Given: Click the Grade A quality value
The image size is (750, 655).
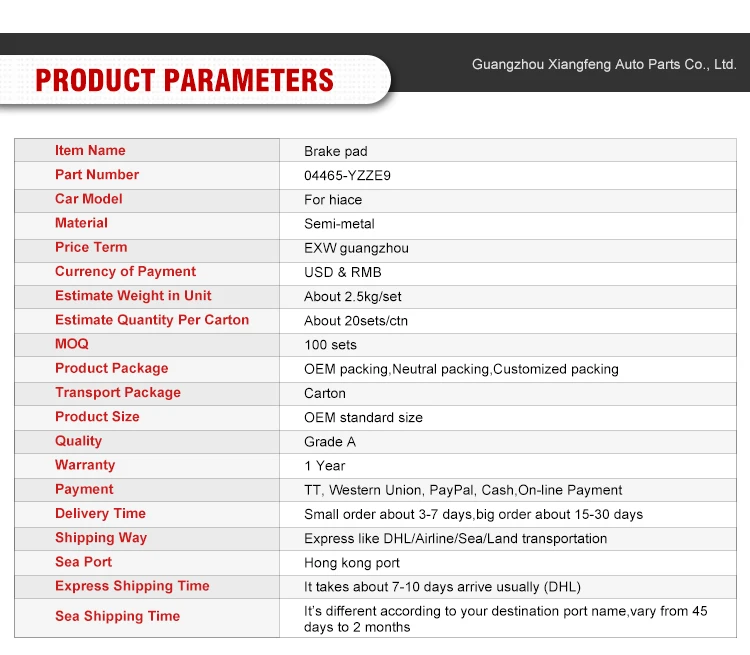Looking at the screenshot, I should point(330,442).
